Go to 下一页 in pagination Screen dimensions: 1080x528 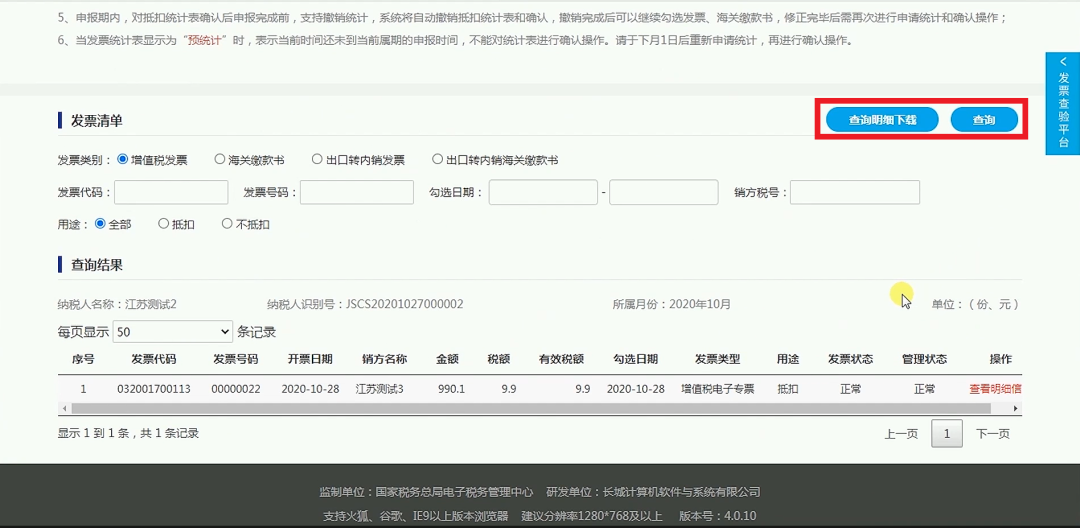click(993, 434)
